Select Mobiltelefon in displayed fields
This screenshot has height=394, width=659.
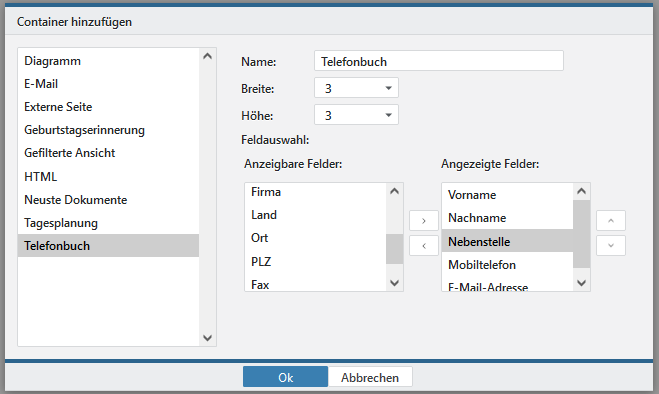(x=507, y=264)
